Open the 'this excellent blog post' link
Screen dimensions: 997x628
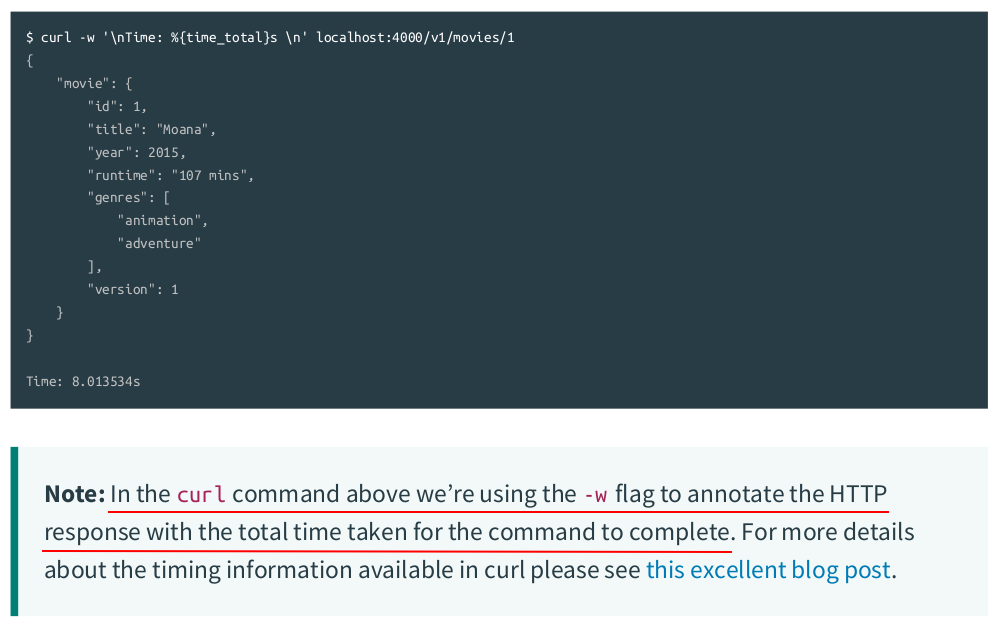pos(767,570)
